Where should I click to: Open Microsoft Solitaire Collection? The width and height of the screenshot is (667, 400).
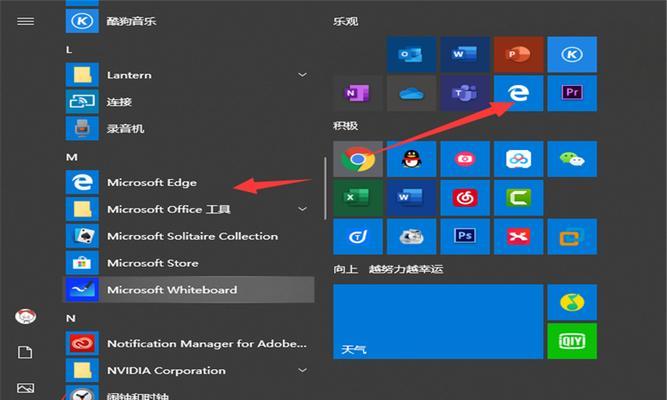pos(190,236)
